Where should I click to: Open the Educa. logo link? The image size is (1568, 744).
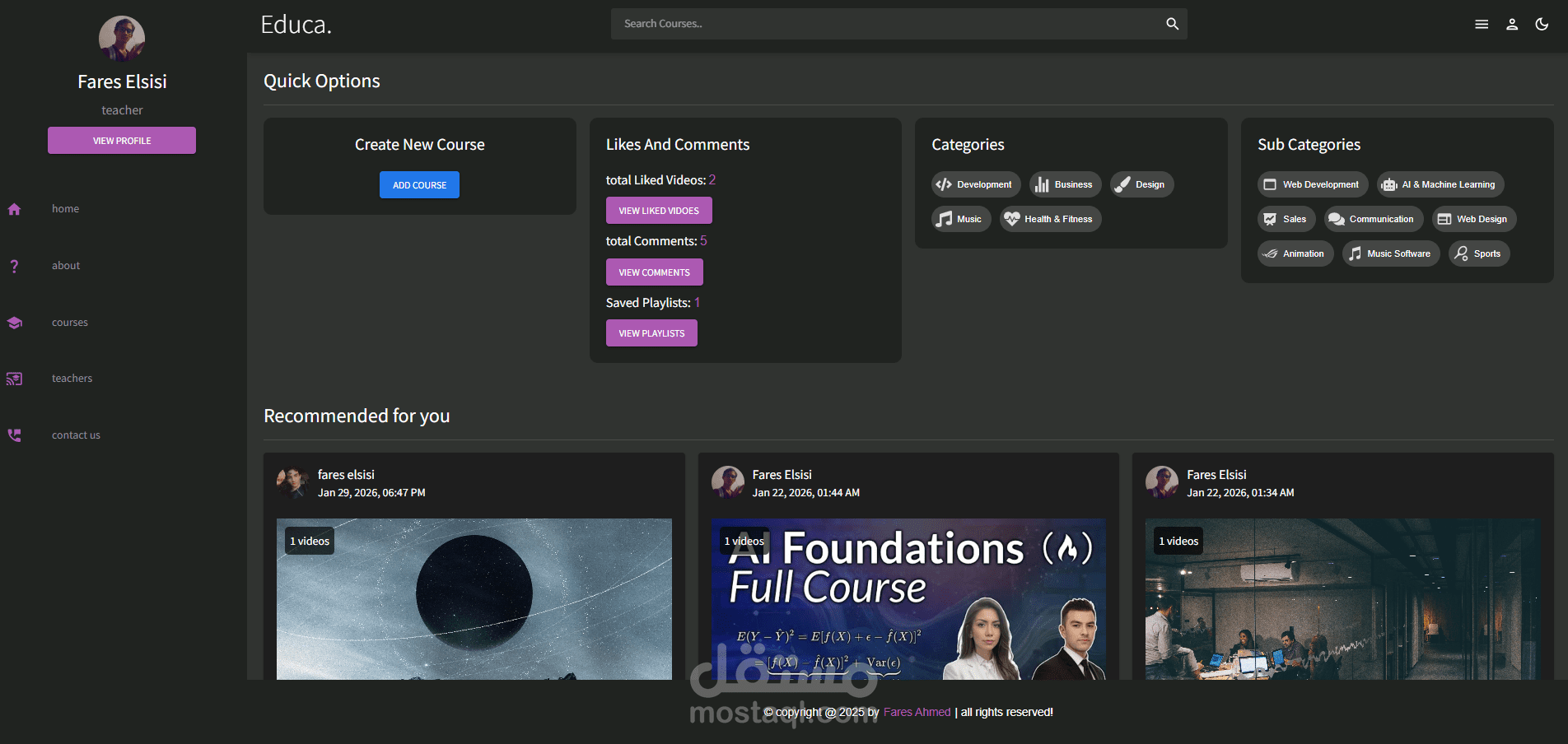pyautogui.click(x=296, y=25)
